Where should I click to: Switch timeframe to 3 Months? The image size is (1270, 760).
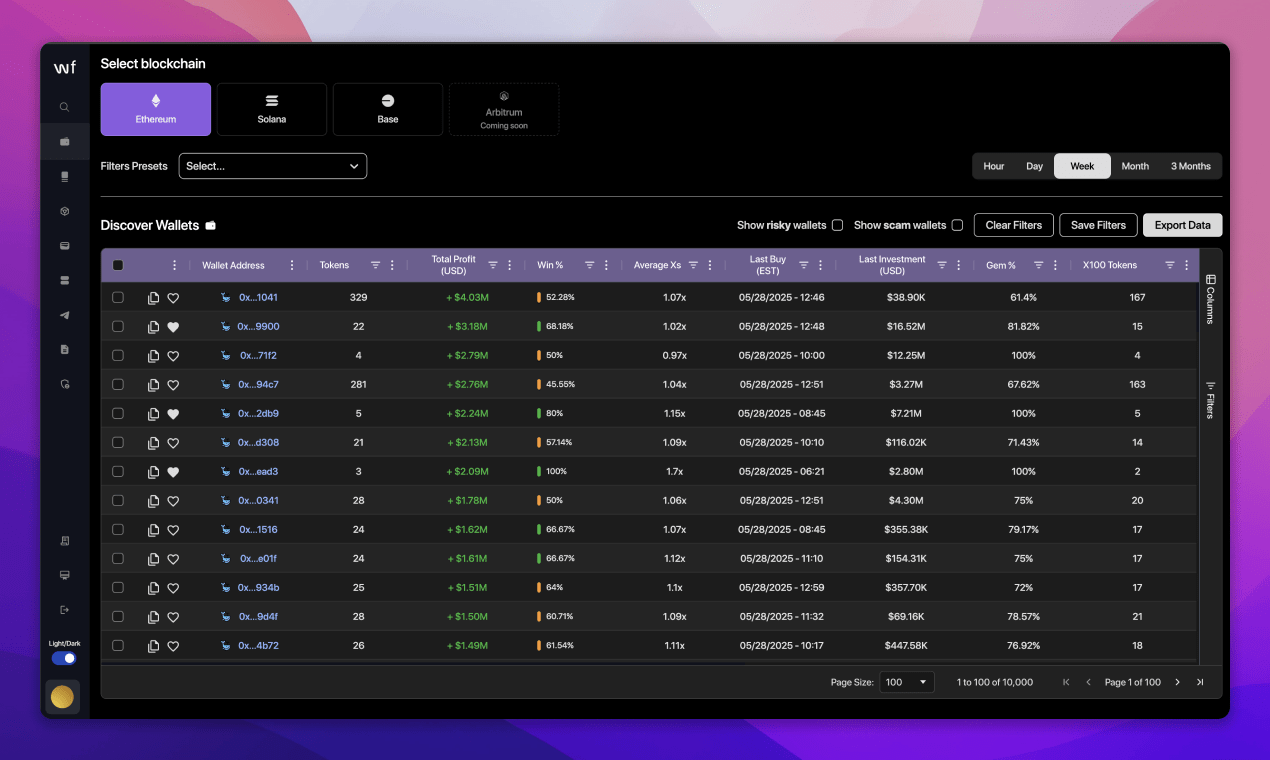point(1191,166)
